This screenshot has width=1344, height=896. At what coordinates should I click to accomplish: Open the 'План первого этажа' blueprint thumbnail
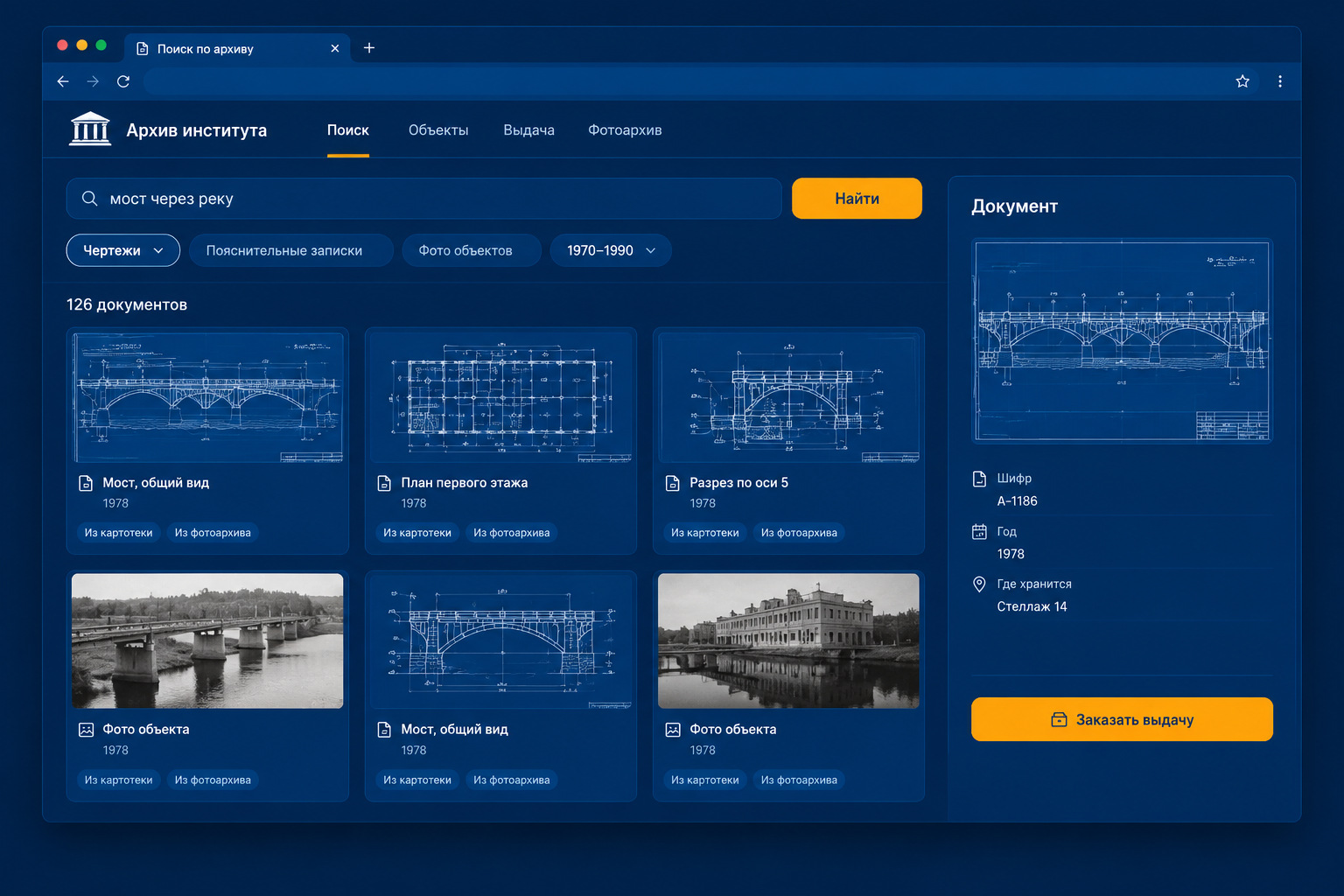click(x=500, y=396)
